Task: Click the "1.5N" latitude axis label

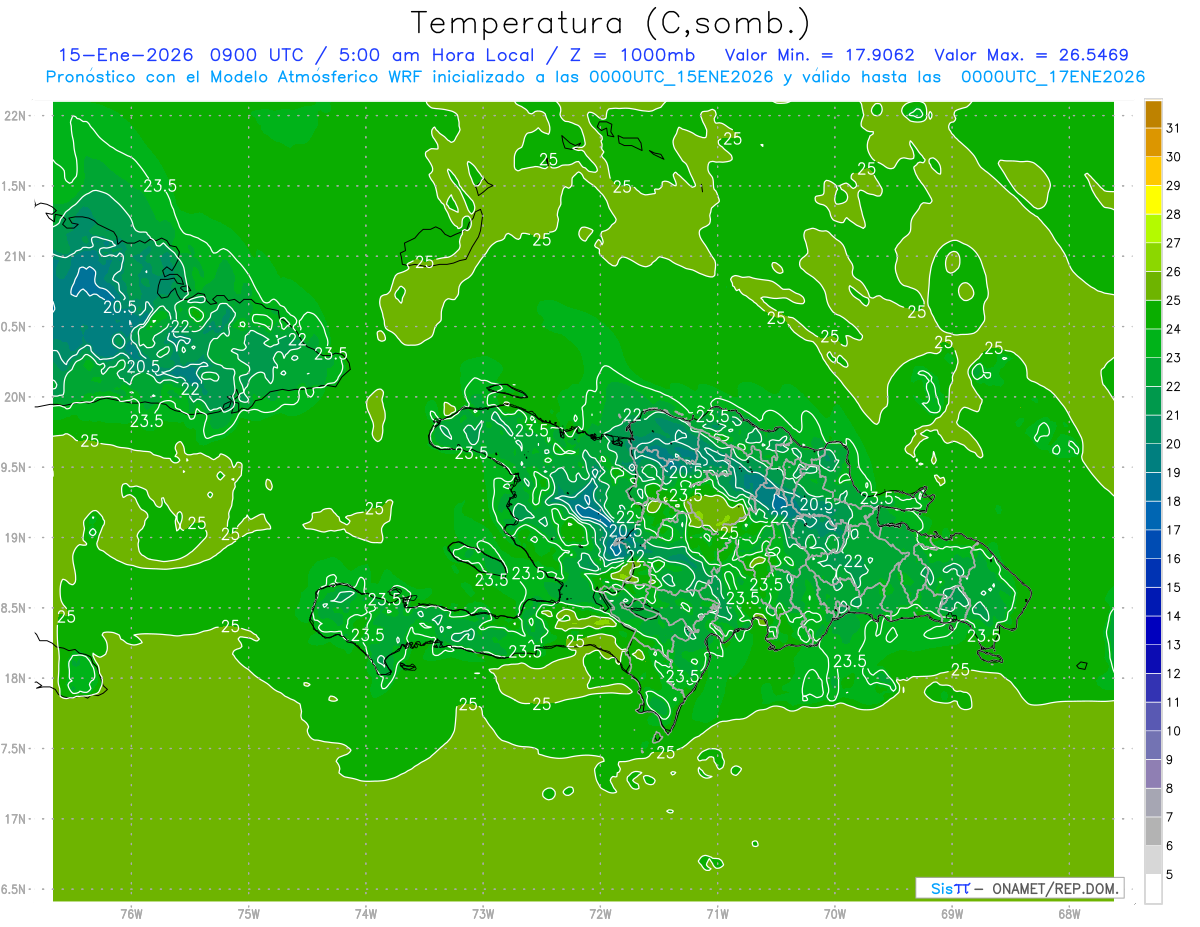Action: coord(15,186)
